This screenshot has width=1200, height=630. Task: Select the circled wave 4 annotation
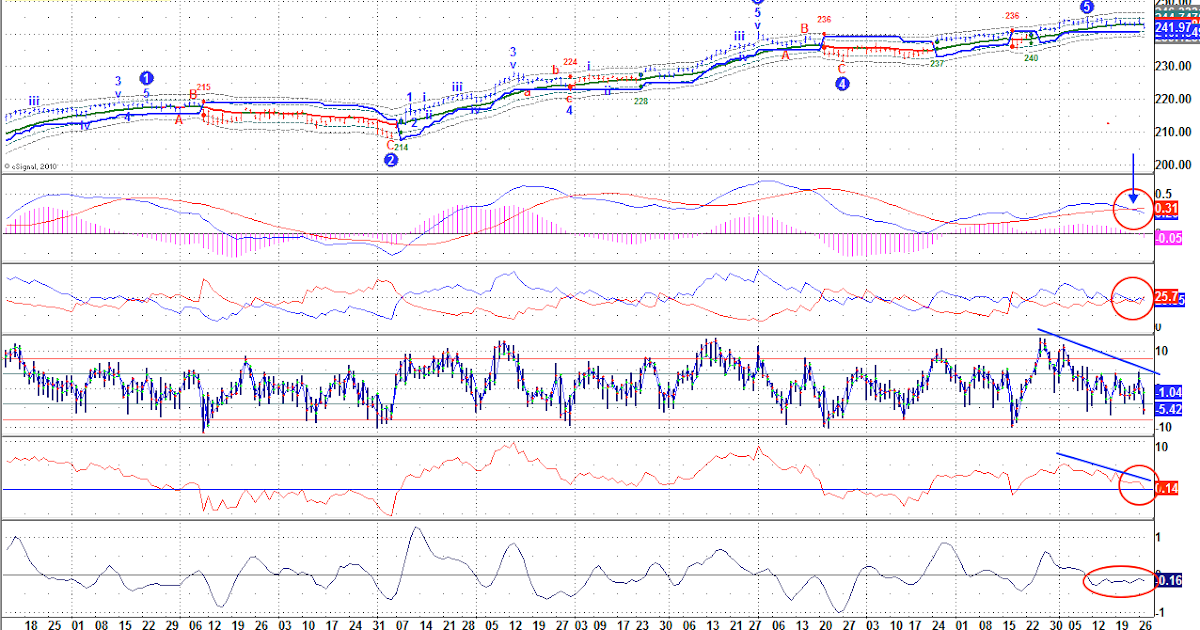840,83
